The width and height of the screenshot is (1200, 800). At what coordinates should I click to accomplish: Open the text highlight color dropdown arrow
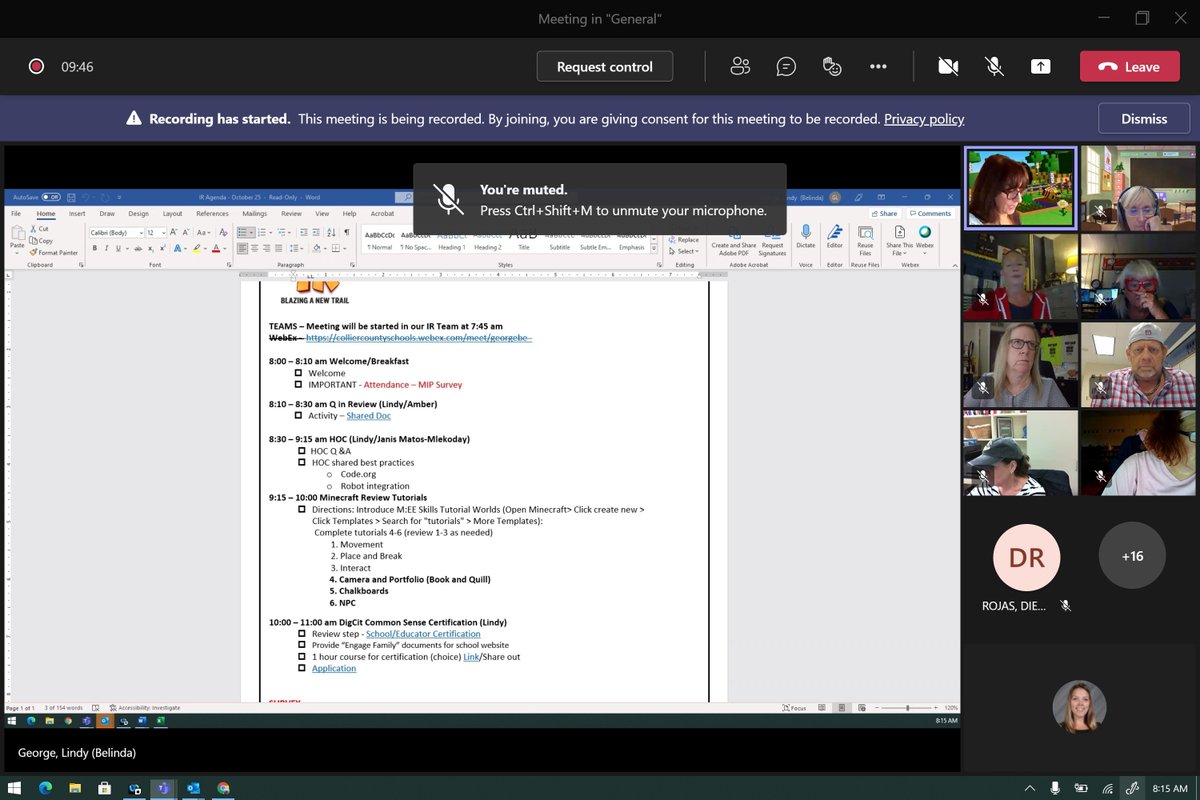pos(206,248)
